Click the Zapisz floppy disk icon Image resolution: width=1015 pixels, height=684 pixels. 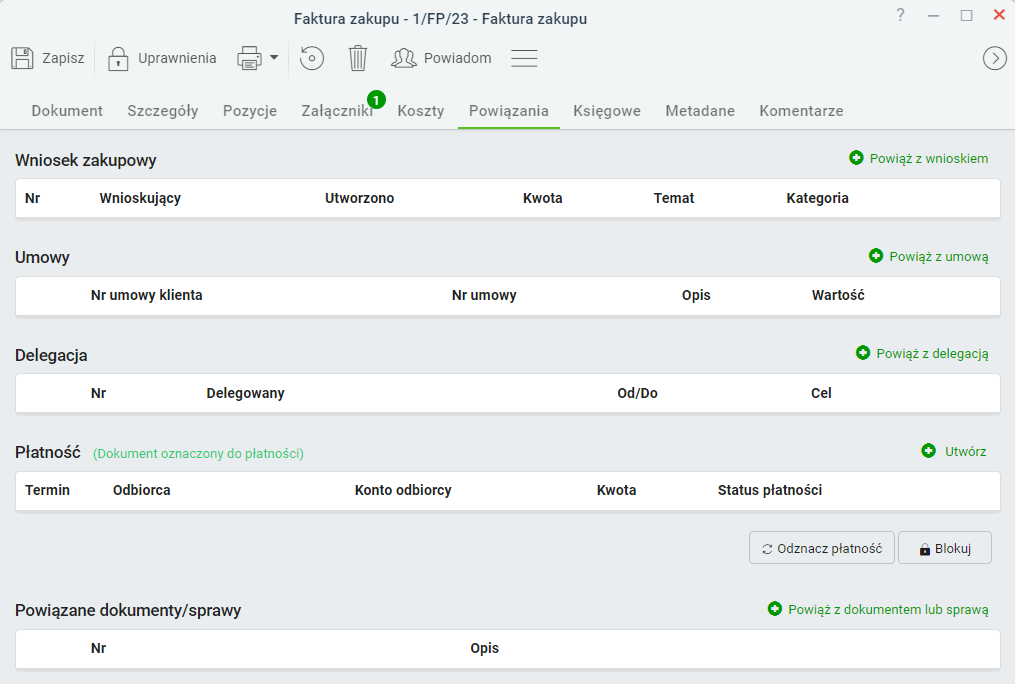(x=22, y=58)
